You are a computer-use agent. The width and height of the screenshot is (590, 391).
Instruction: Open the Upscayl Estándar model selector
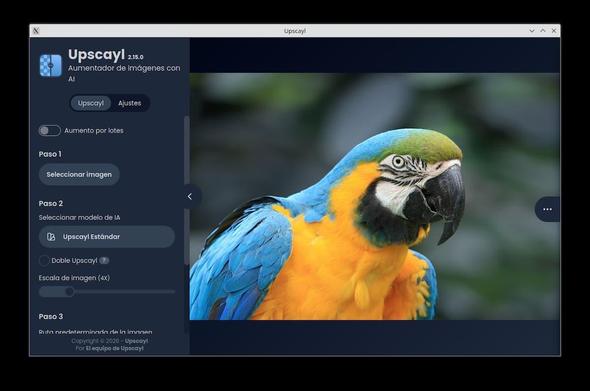tap(107, 237)
